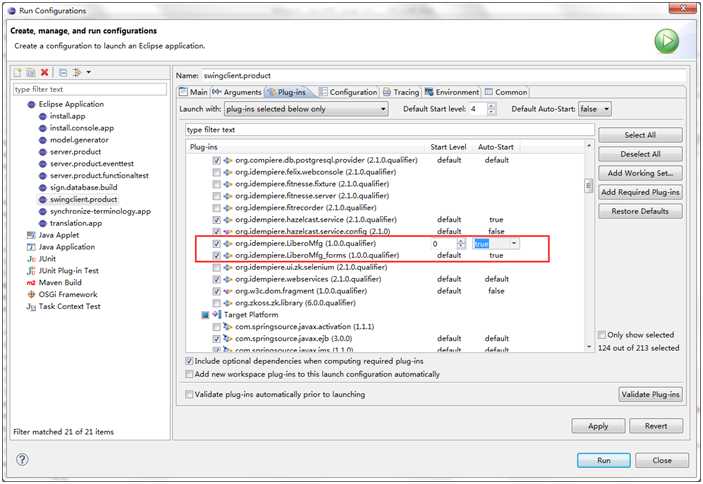The image size is (703, 484).
Task: Switch to the Tracing tab
Action: [401, 92]
